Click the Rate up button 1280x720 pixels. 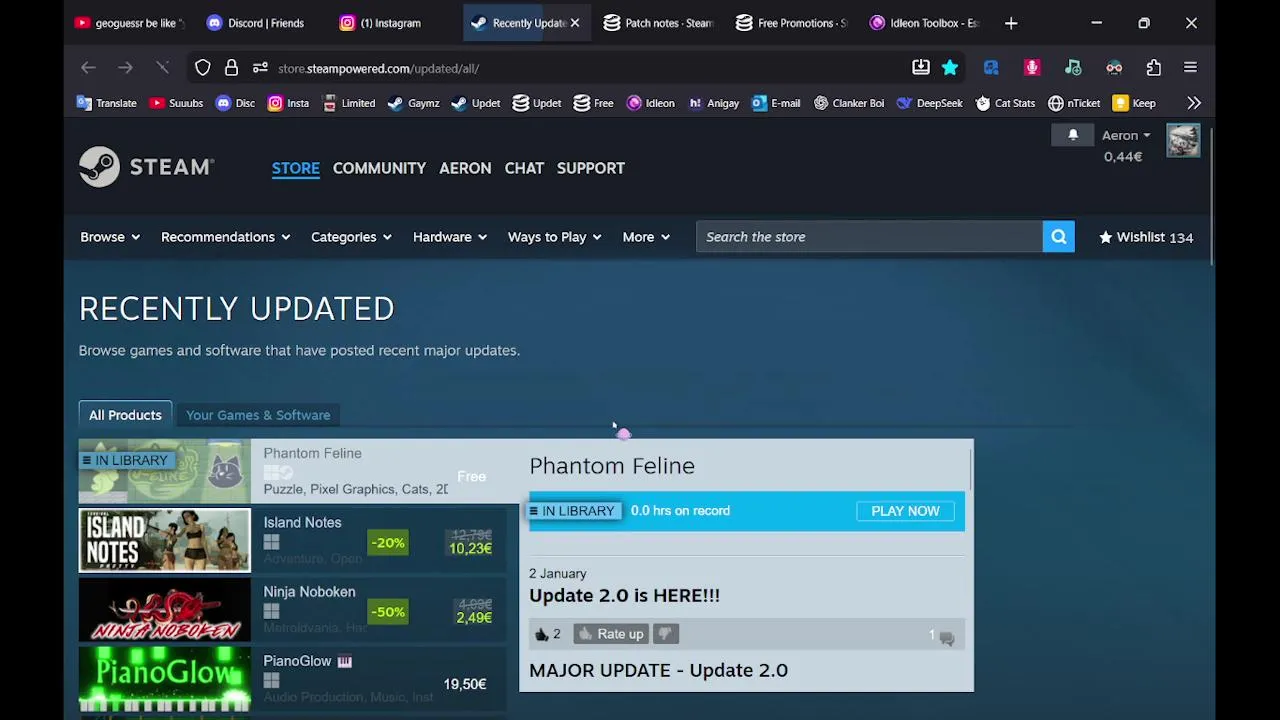pos(610,634)
